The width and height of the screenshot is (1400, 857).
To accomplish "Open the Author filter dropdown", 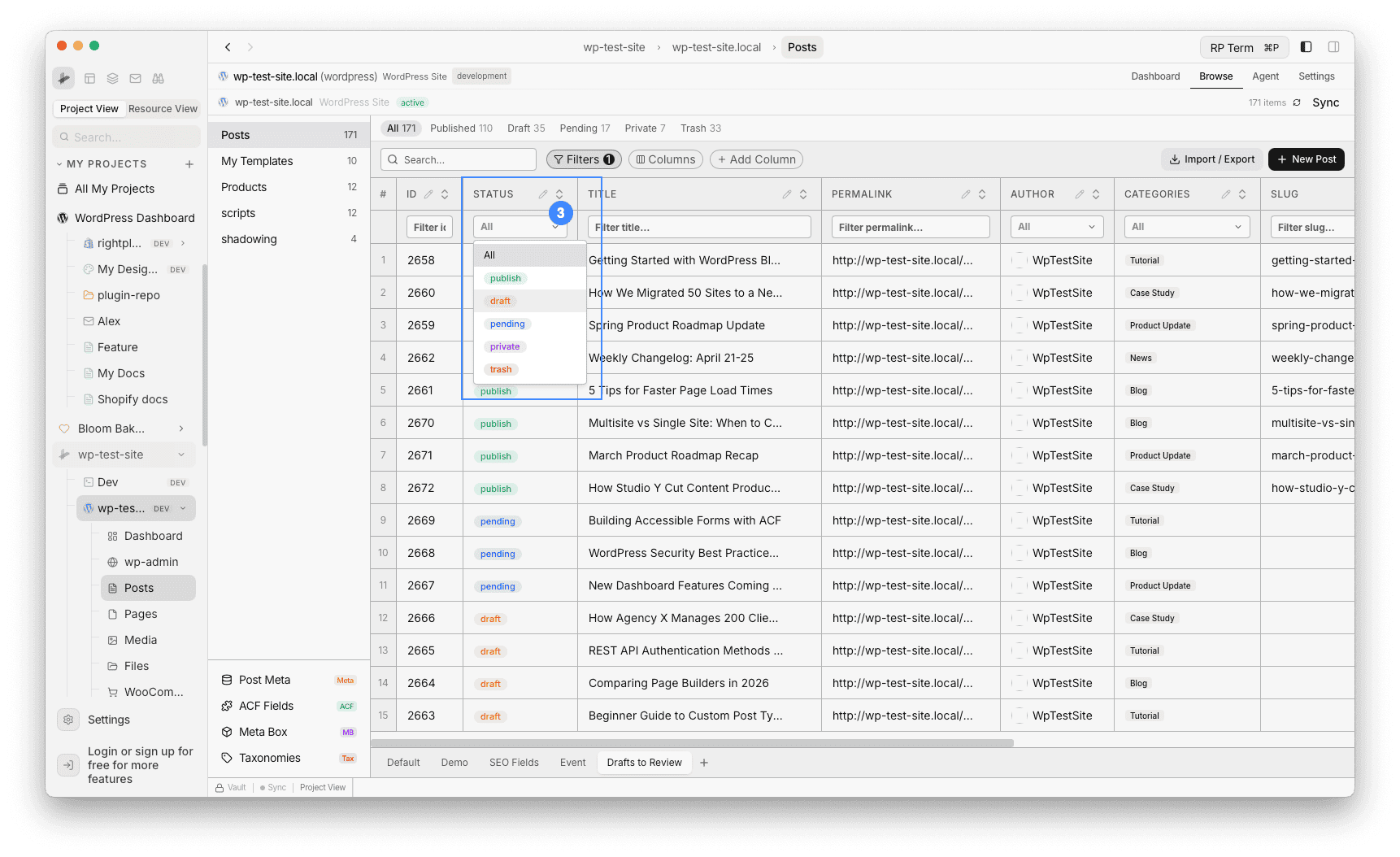I will pos(1057,227).
